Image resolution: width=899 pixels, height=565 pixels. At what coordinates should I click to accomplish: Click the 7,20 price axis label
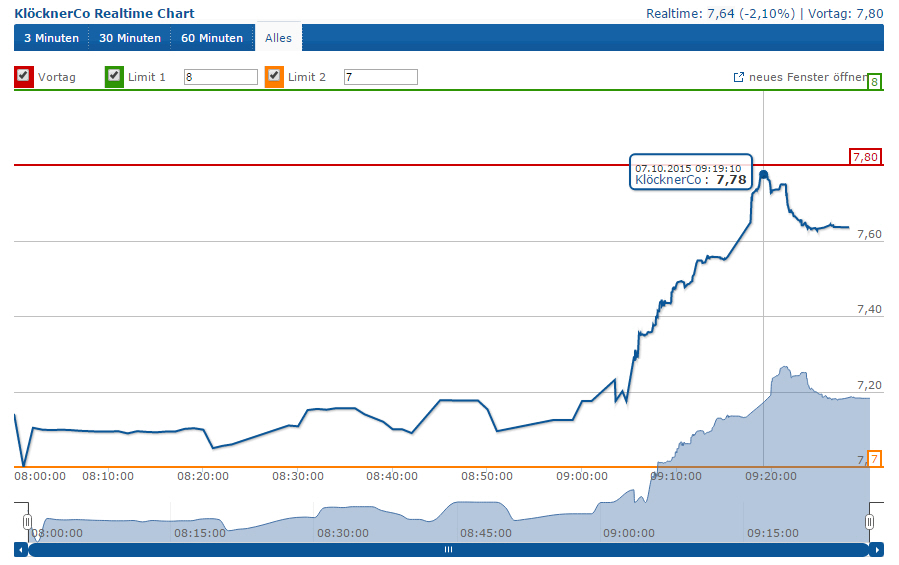click(x=869, y=385)
